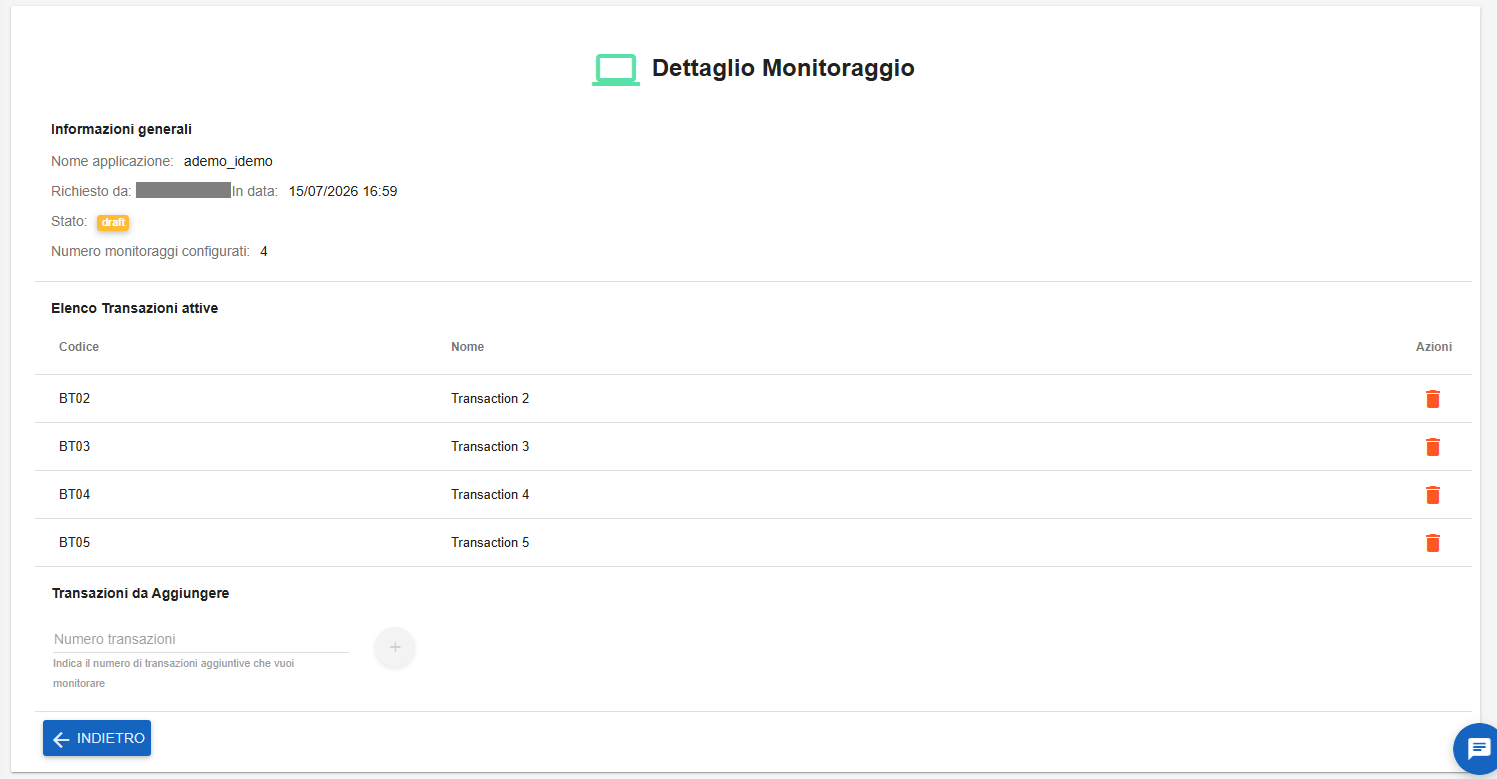Viewport: 1497px width, 779px height.
Task: Click the application name ademo_idemo
Action: [x=228, y=161]
